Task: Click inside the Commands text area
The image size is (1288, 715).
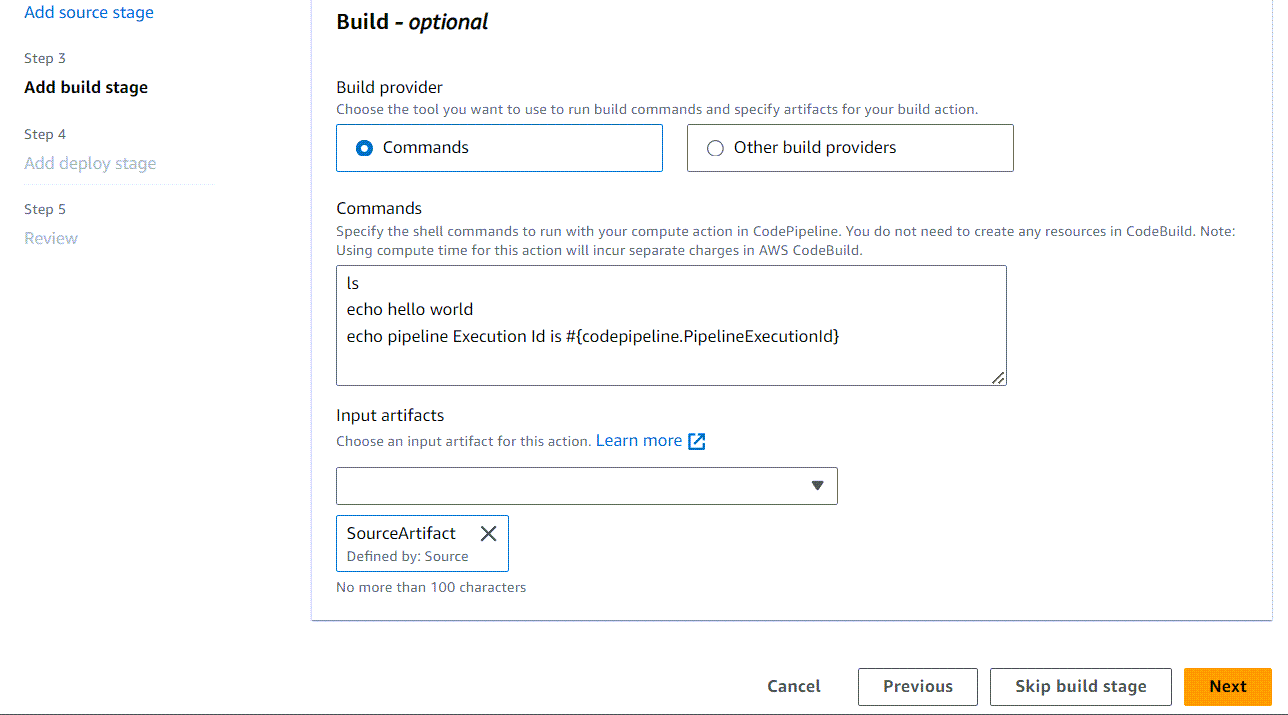Action: 670,325
